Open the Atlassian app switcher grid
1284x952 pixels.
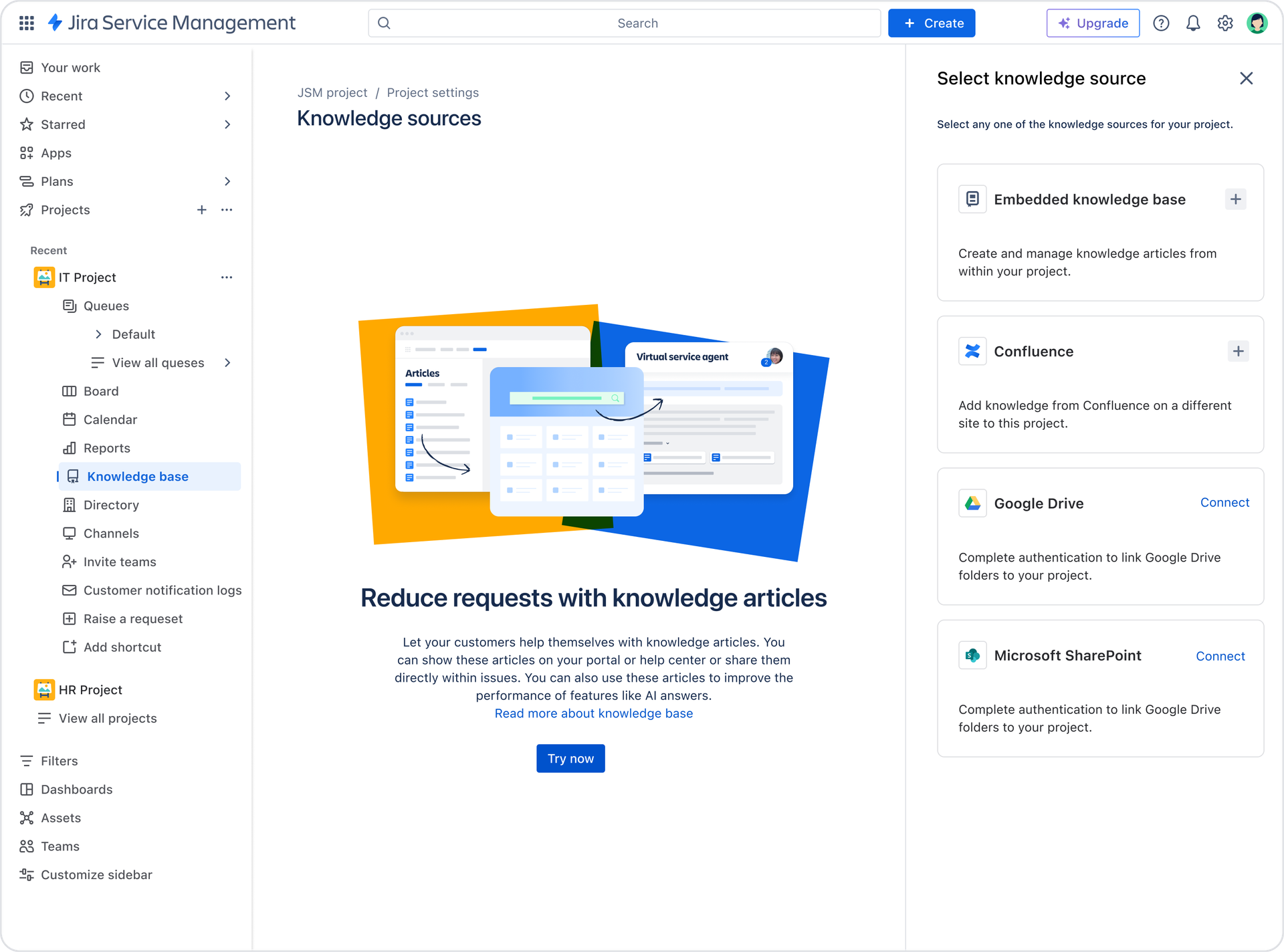[x=26, y=22]
